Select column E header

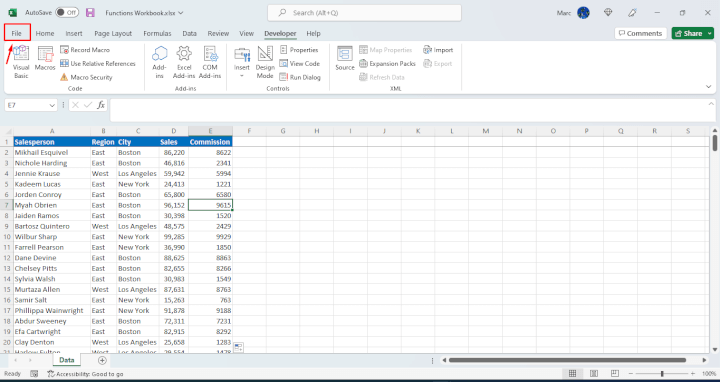pyautogui.click(x=210, y=131)
